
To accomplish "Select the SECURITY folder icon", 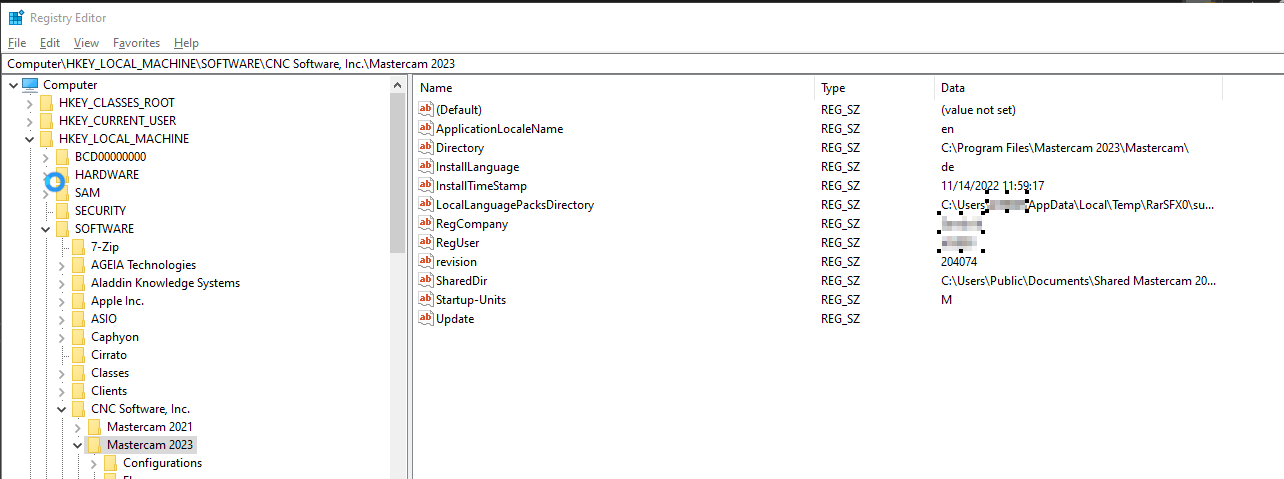I will pos(62,211).
